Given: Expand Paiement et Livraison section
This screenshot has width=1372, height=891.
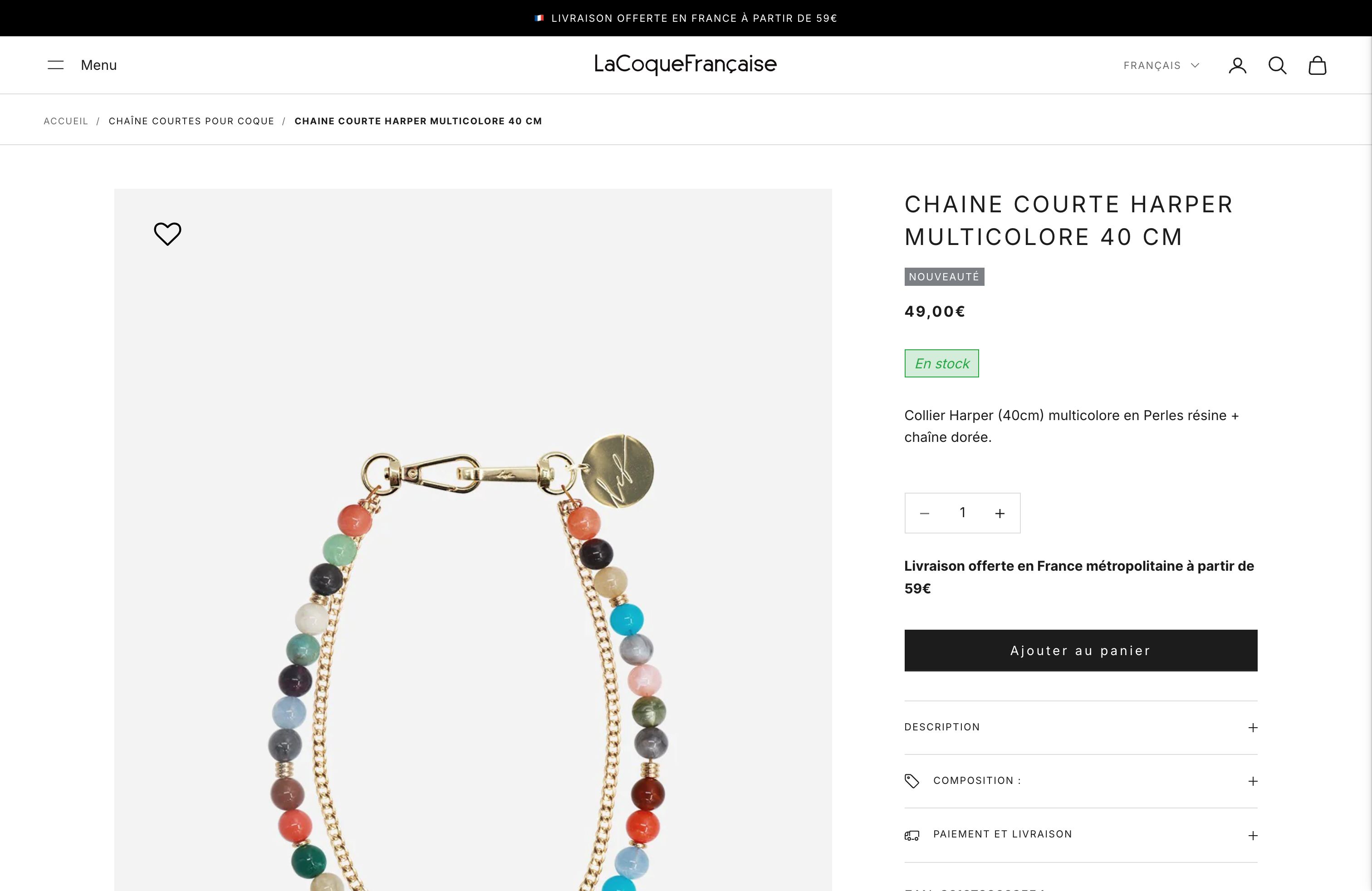Looking at the screenshot, I should [x=1080, y=835].
